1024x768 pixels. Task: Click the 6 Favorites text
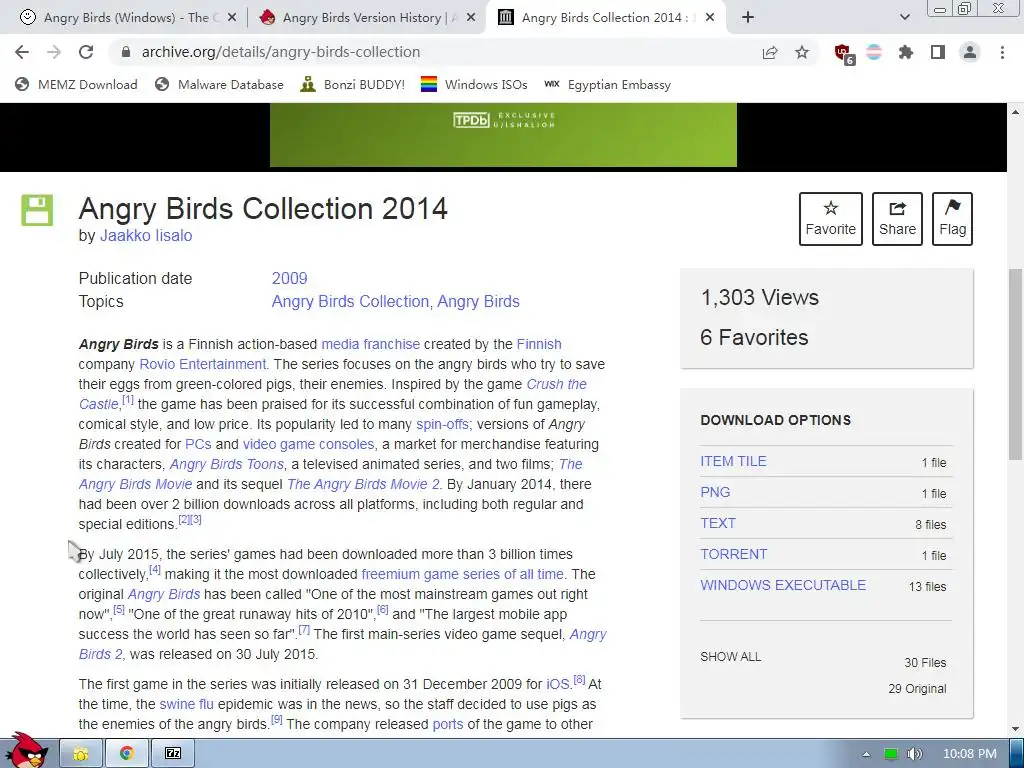click(x=754, y=338)
